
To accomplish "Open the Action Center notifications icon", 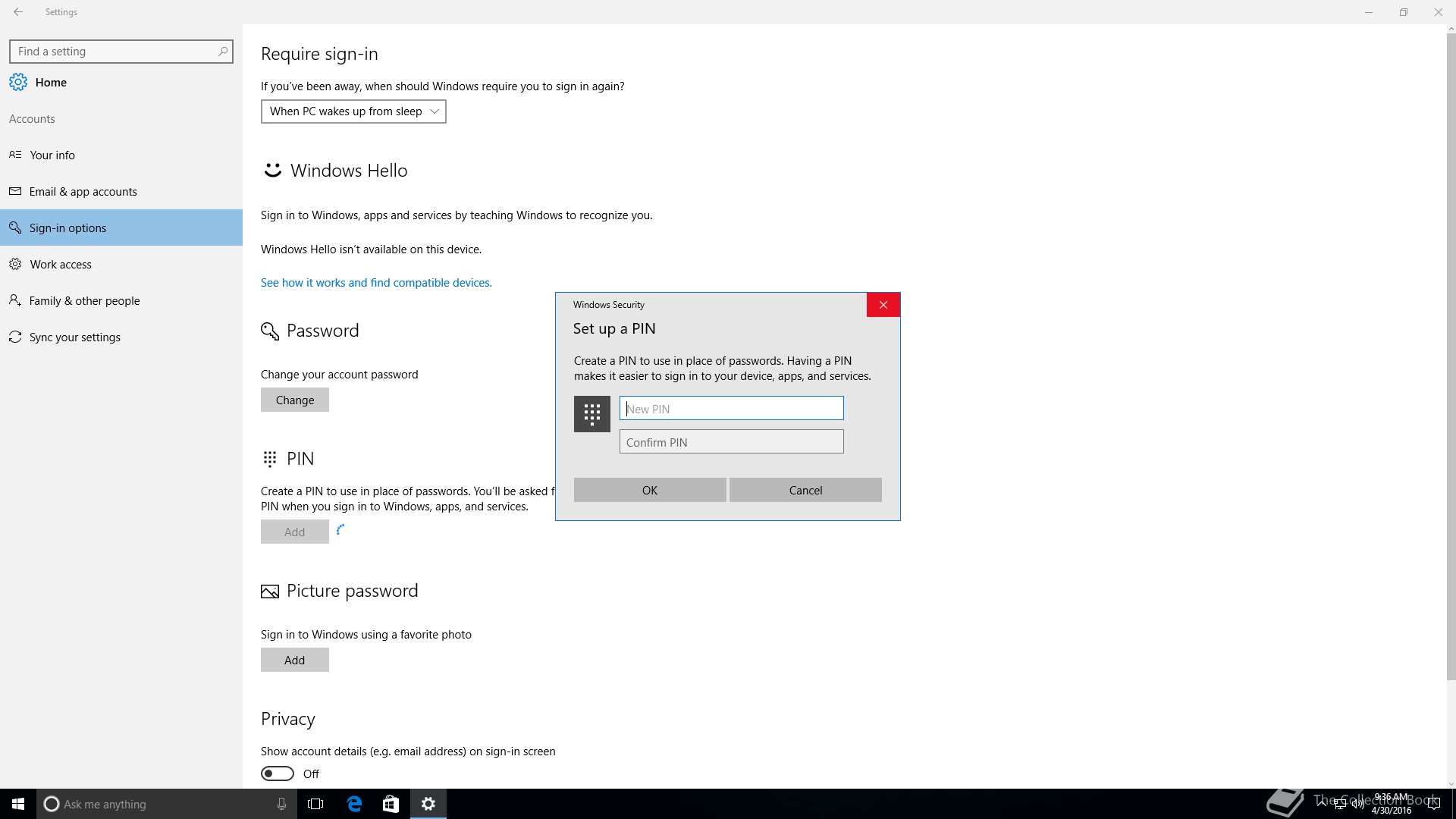I will pos(1436,804).
